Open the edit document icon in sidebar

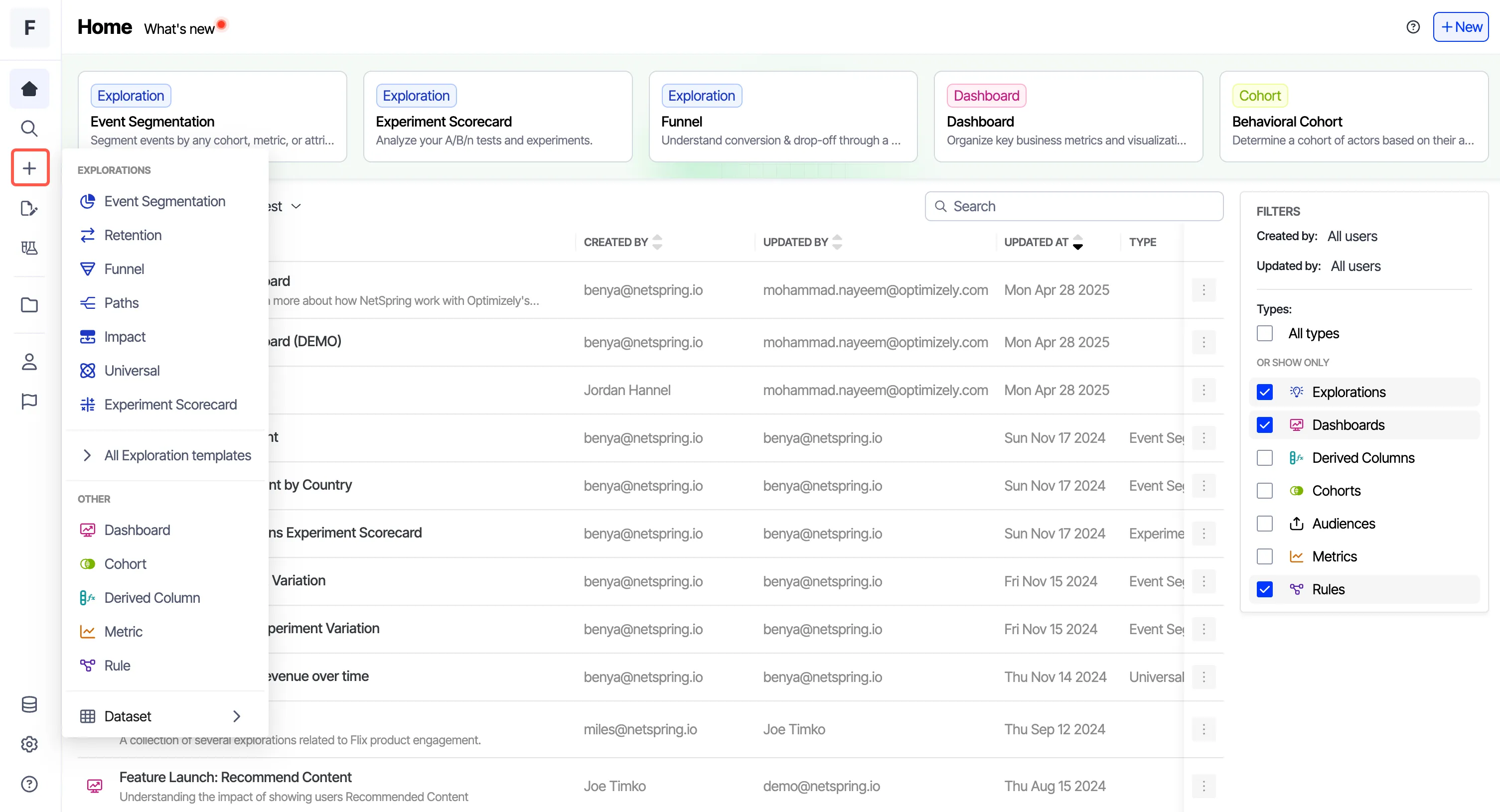tap(29, 208)
